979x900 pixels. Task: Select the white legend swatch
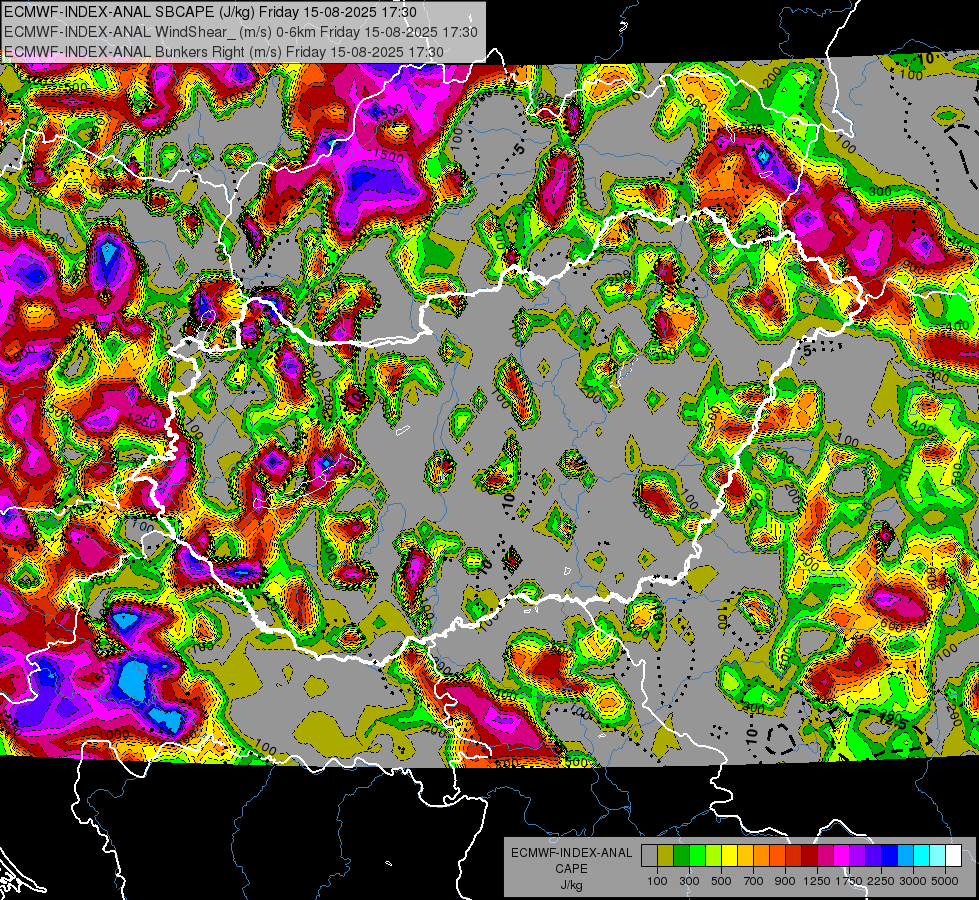tap(953, 856)
